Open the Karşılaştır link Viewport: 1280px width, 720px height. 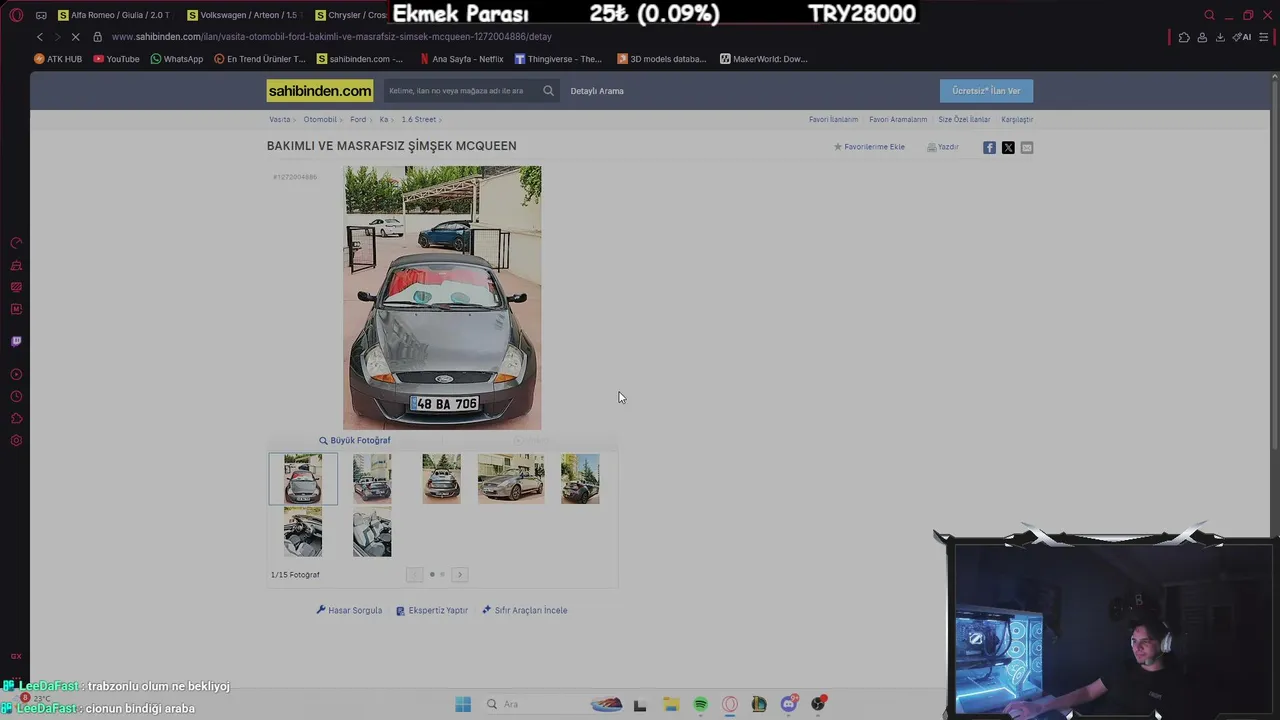tap(1017, 120)
